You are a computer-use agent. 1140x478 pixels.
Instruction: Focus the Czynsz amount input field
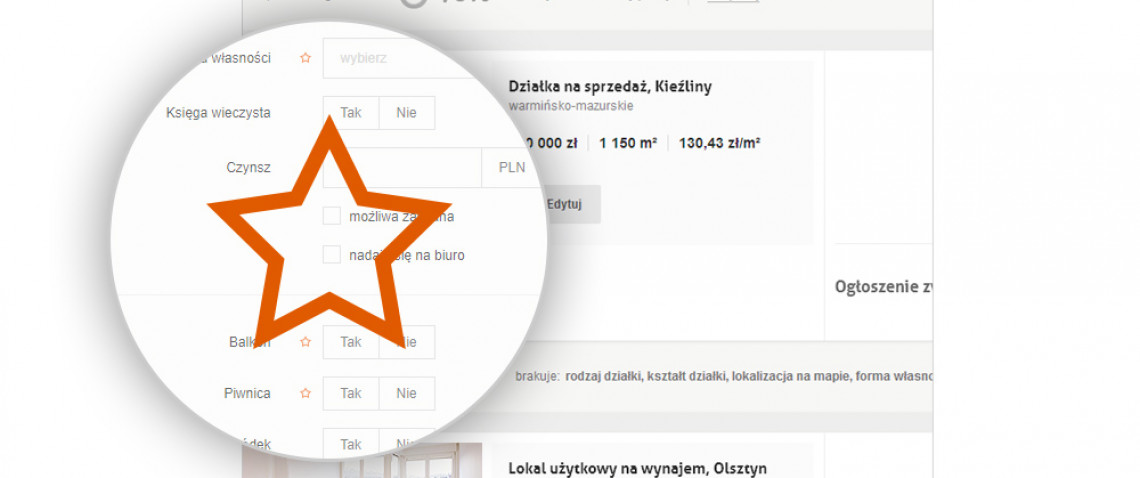(x=402, y=167)
